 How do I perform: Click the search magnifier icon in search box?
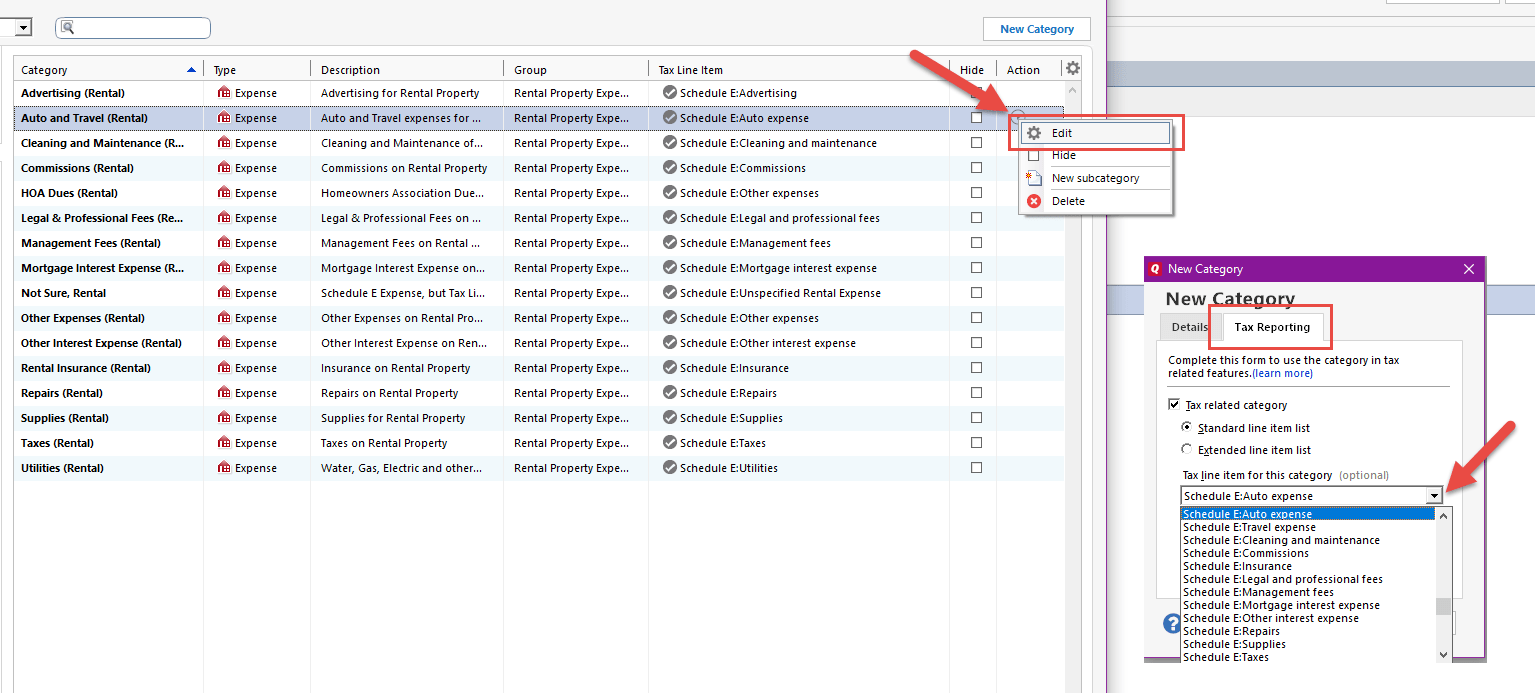(68, 28)
